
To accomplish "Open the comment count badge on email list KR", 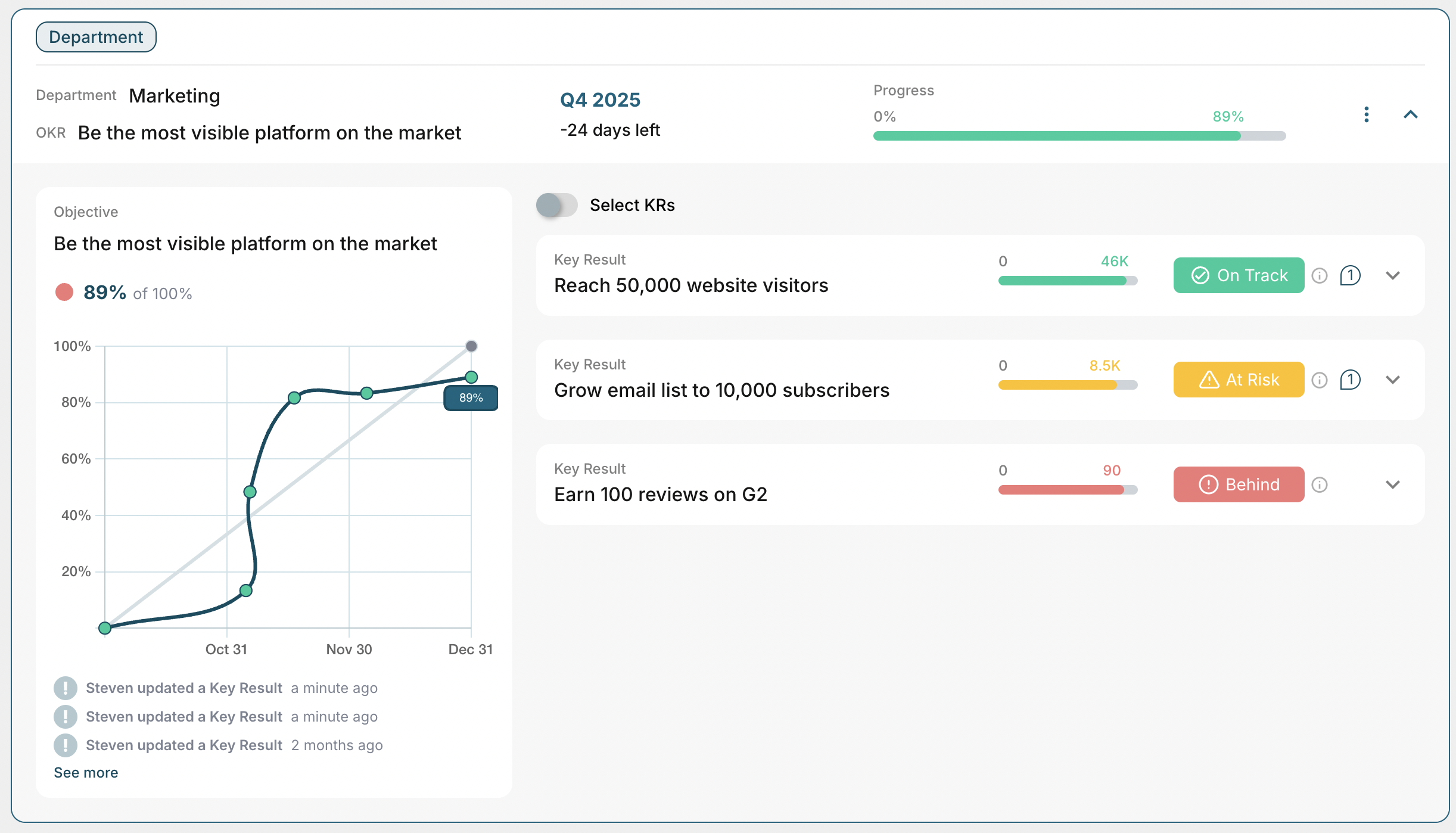I will (x=1351, y=380).
